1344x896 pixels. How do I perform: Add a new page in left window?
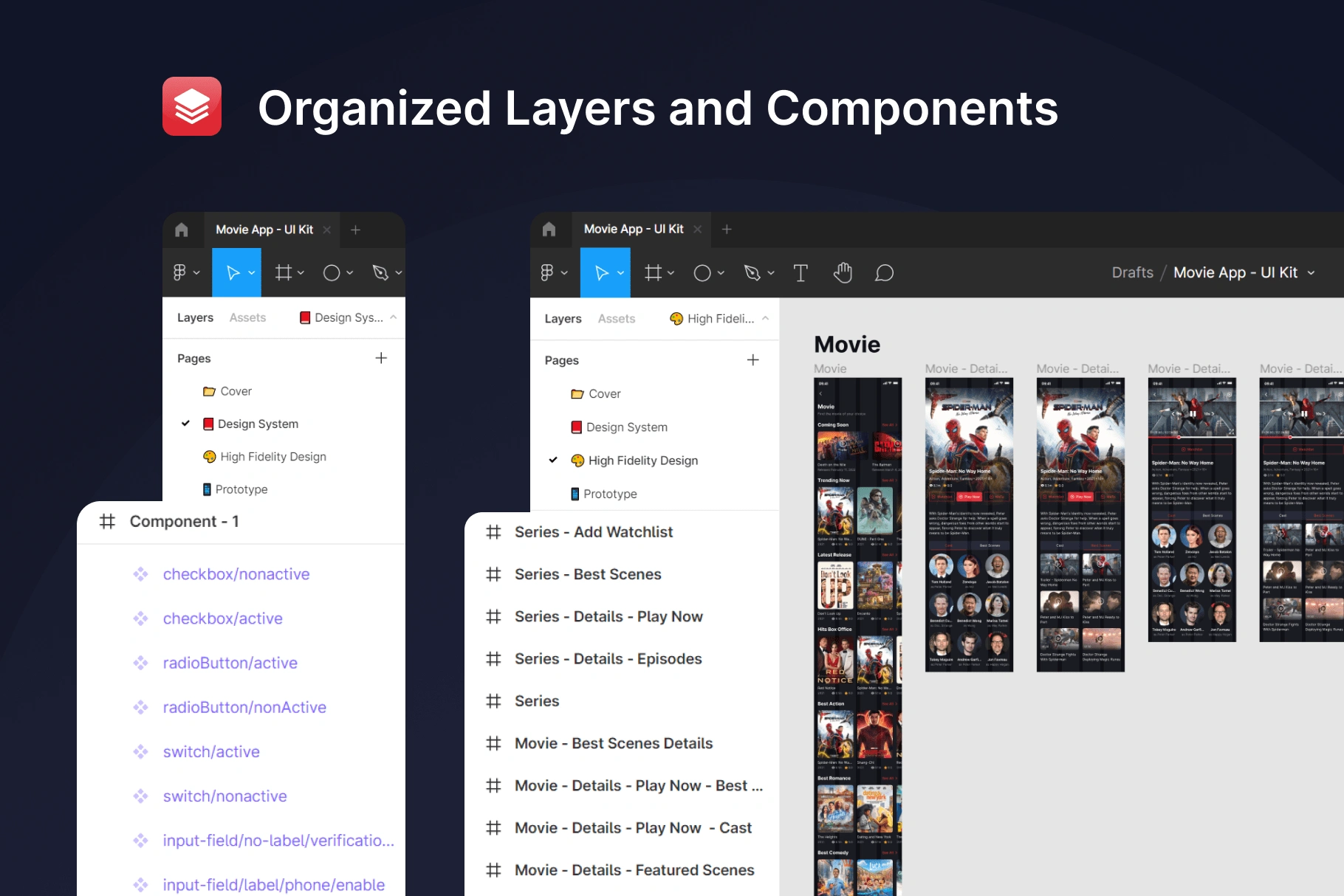[x=381, y=358]
